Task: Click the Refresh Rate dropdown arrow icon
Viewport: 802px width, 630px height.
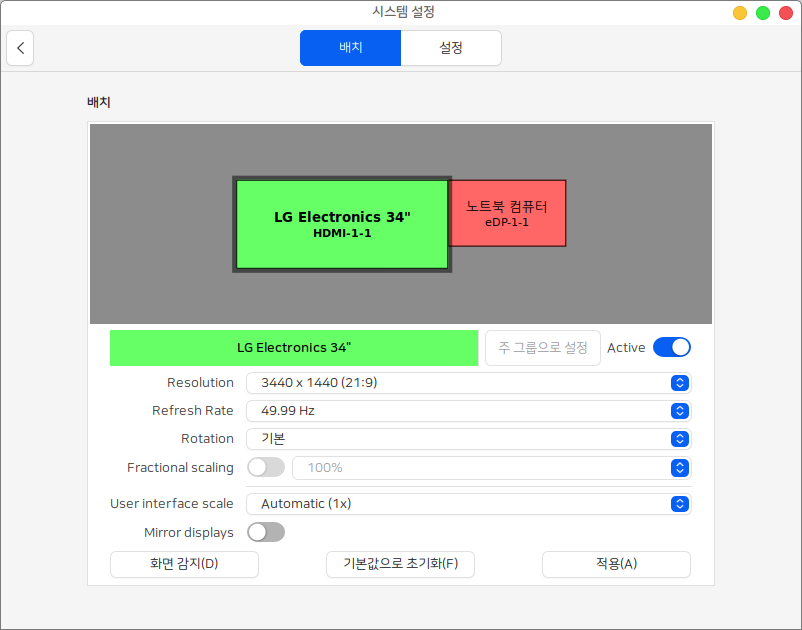Action: pyautogui.click(x=680, y=411)
